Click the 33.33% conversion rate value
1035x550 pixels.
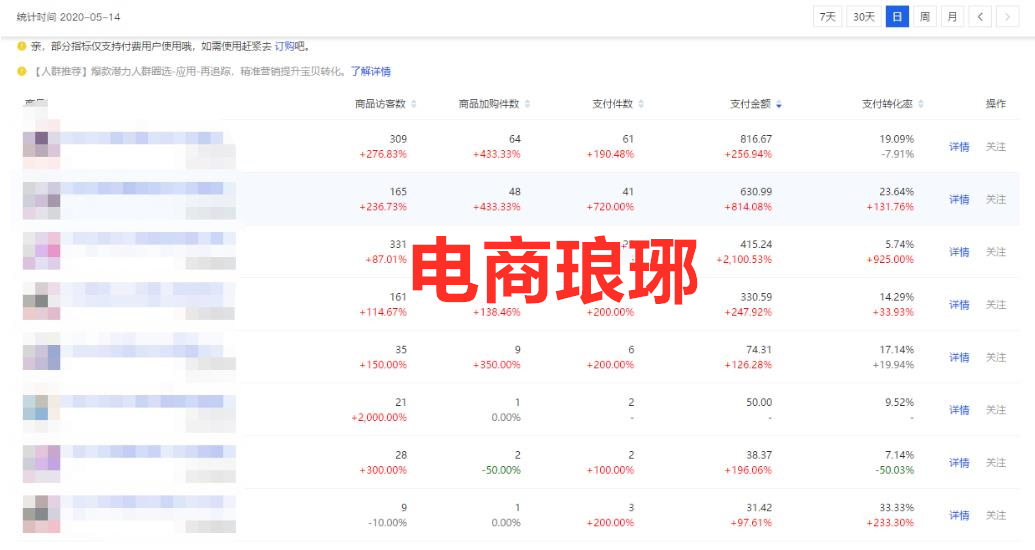(896, 508)
